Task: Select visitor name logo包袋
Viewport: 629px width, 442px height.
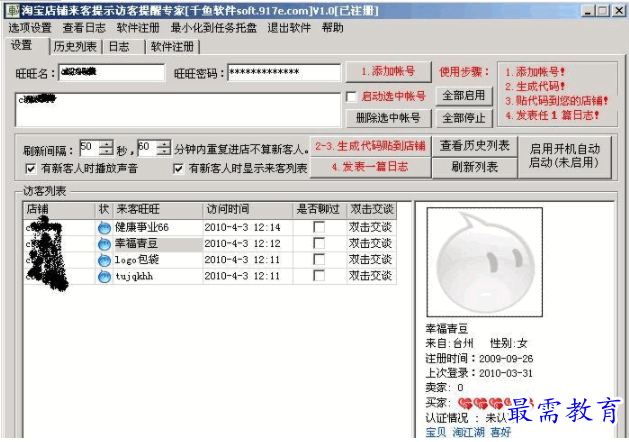Action: (137, 260)
